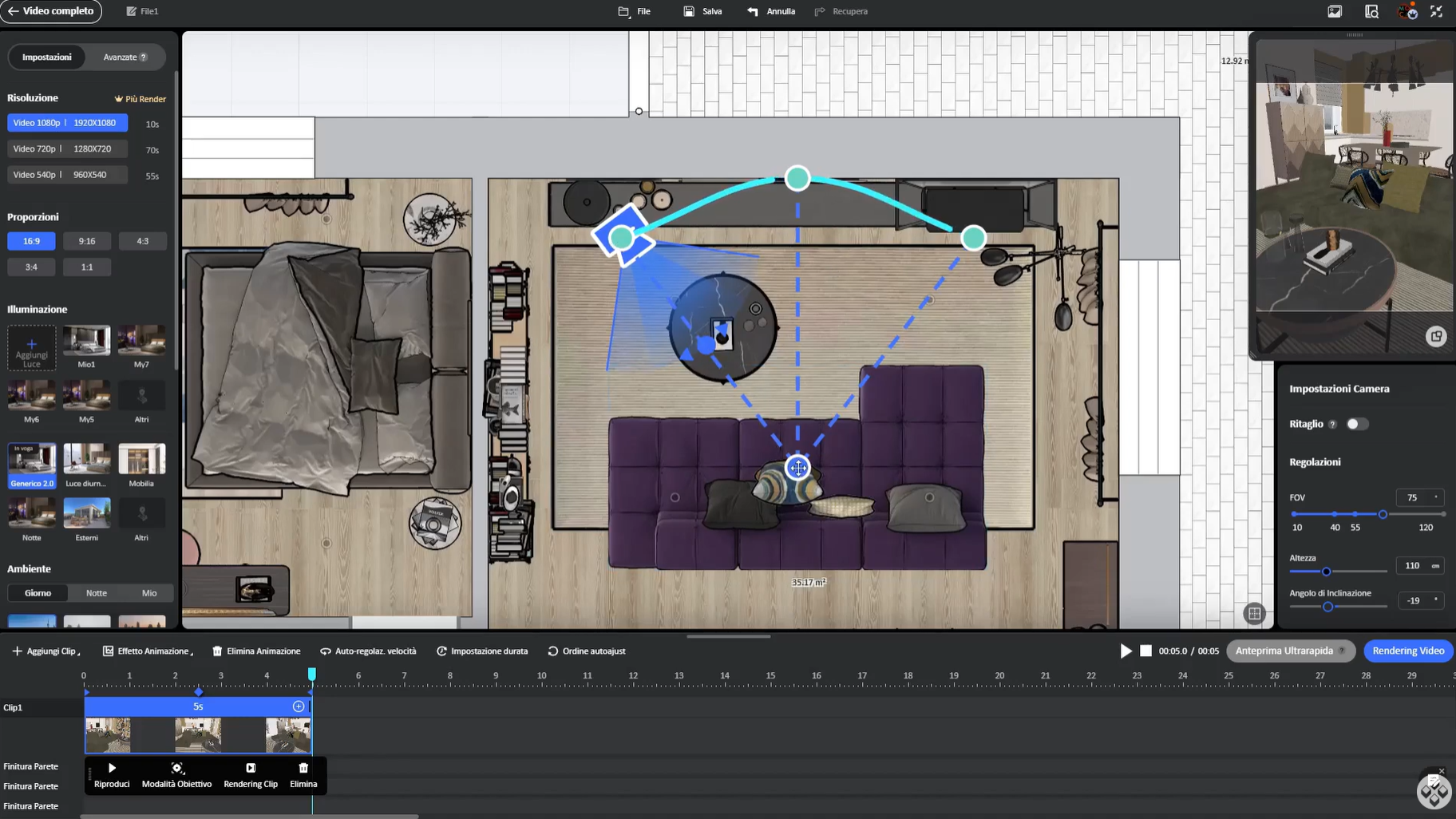Select the Notte ambiente tab
This screenshot has height=819, width=1456.
97,593
